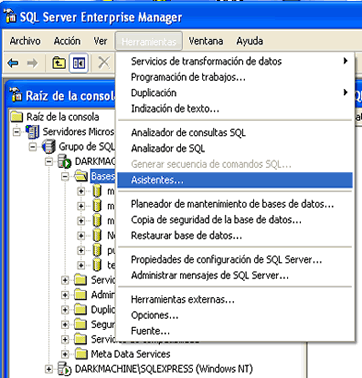
Task: Expand the third database node
Action: [81, 221]
